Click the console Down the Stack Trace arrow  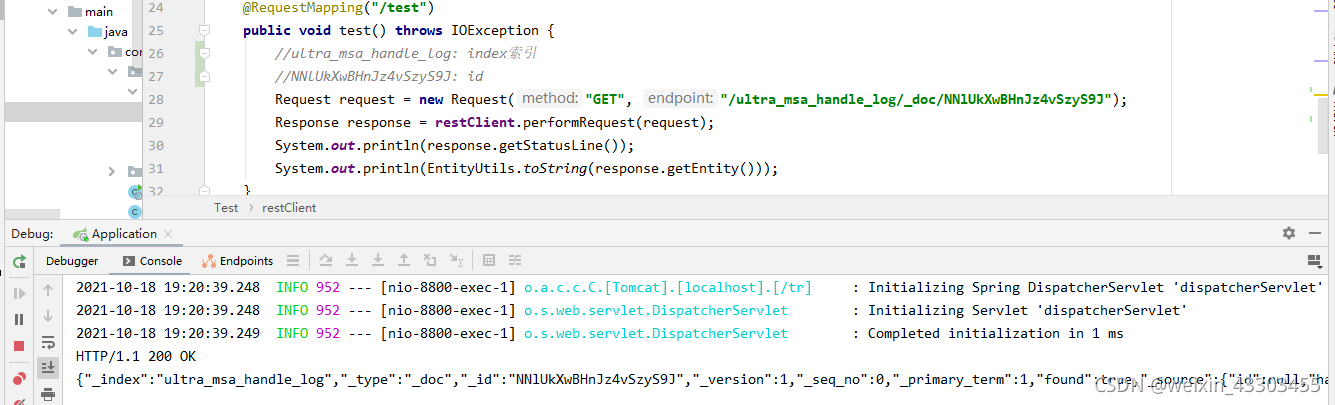[x=48, y=316]
